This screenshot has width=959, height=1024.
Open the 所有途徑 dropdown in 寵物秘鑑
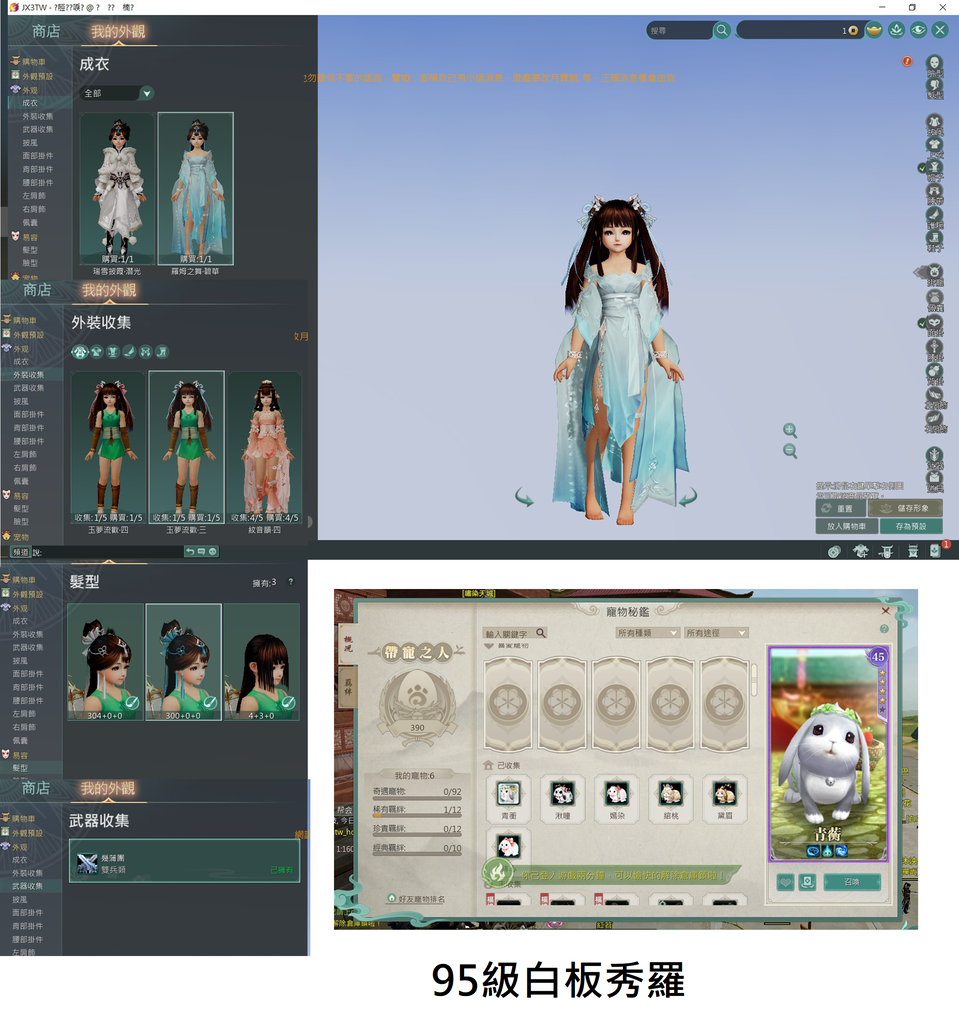click(715, 633)
